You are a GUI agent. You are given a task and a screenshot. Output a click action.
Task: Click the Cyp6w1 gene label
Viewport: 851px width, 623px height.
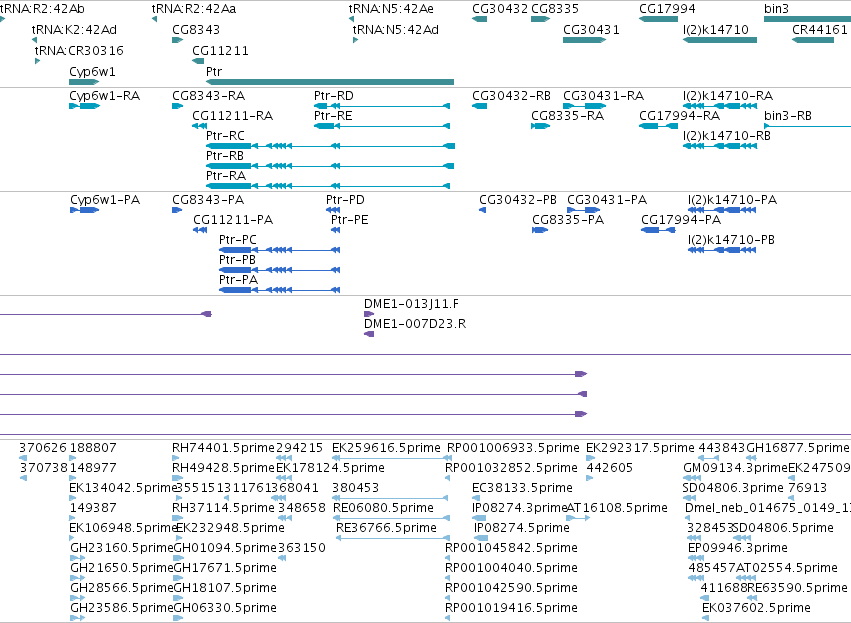click(92, 72)
